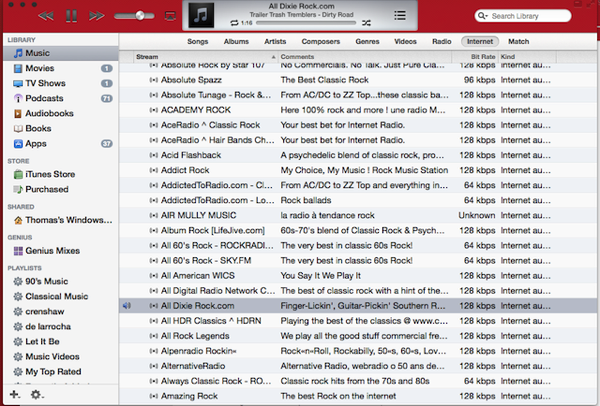The height and width of the screenshot is (406, 600).
Task: Sort list by Bit Rate column
Action: (x=476, y=57)
